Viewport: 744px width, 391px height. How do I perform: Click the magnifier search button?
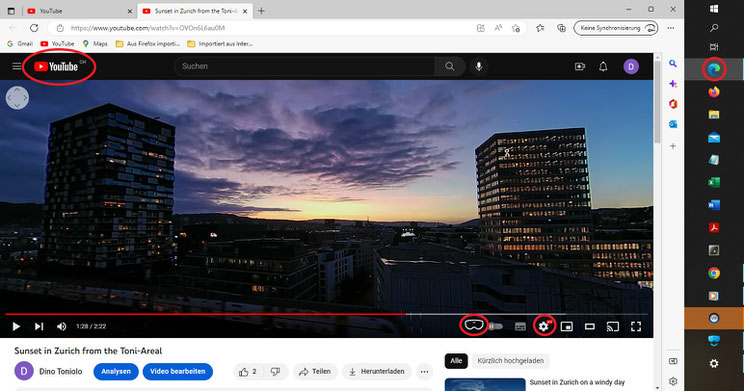tap(449, 66)
